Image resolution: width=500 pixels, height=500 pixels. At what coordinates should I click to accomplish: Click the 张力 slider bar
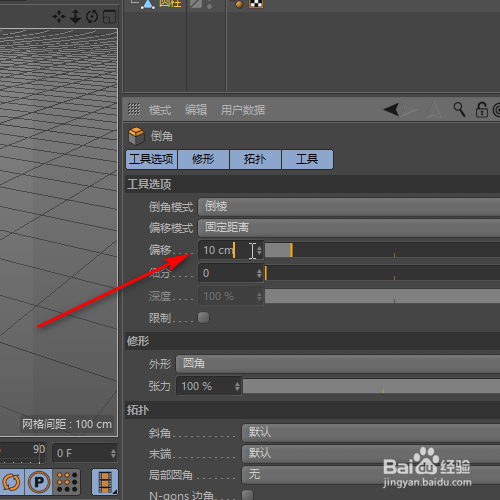[371, 386]
